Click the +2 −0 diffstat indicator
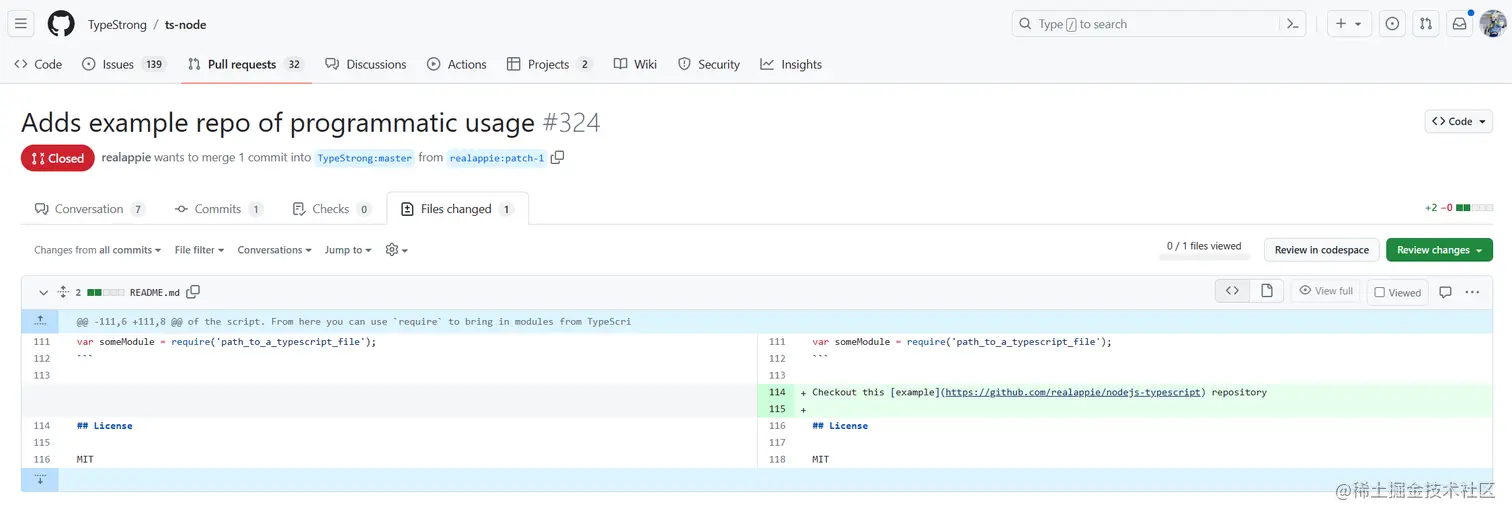Image resolution: width=1512 pixels, height=517 pixels. [1461, 208]
